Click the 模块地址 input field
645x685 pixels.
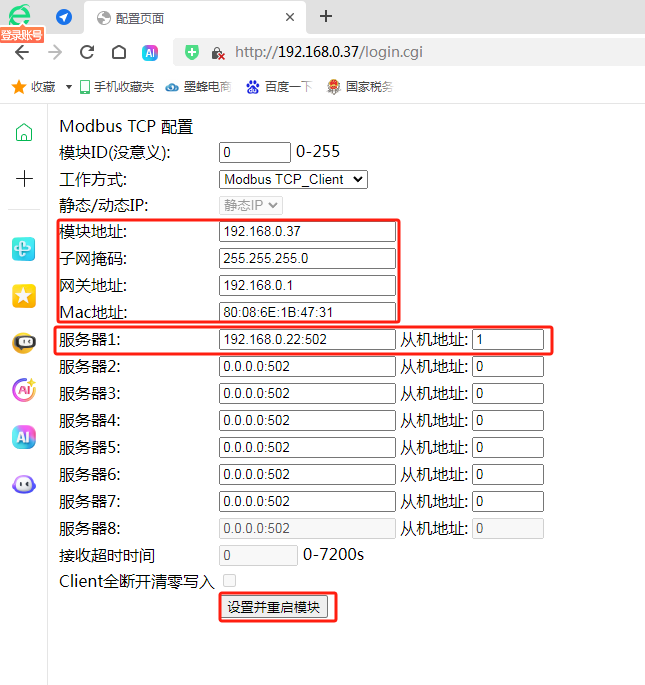pyautogui.click(x=307, y=232)
